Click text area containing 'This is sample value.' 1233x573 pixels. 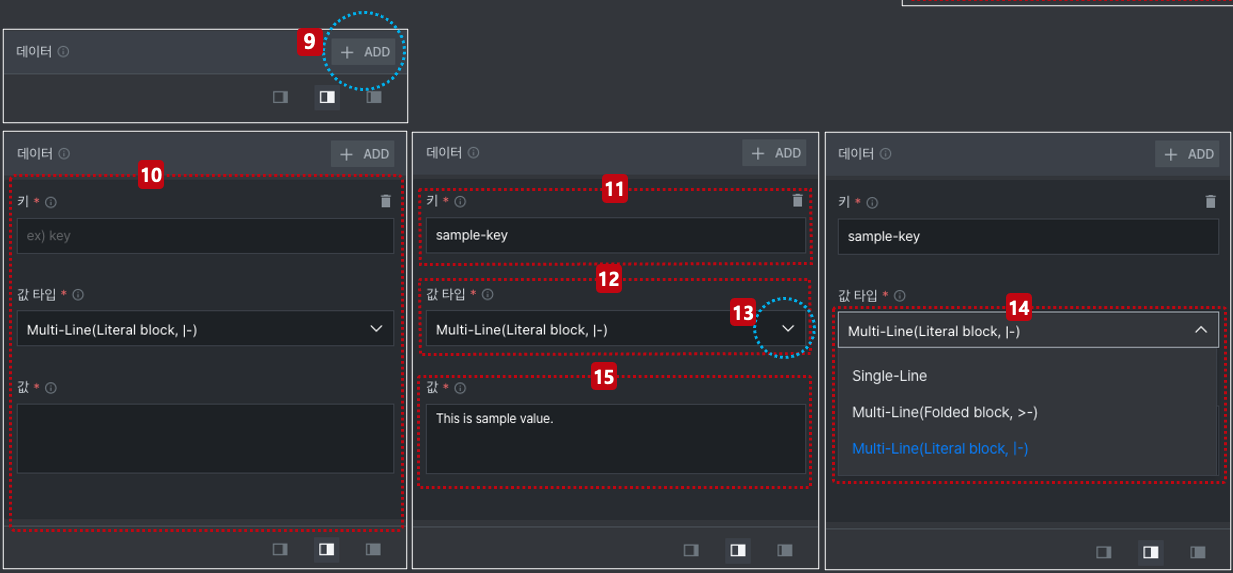[x=616, y=438]
